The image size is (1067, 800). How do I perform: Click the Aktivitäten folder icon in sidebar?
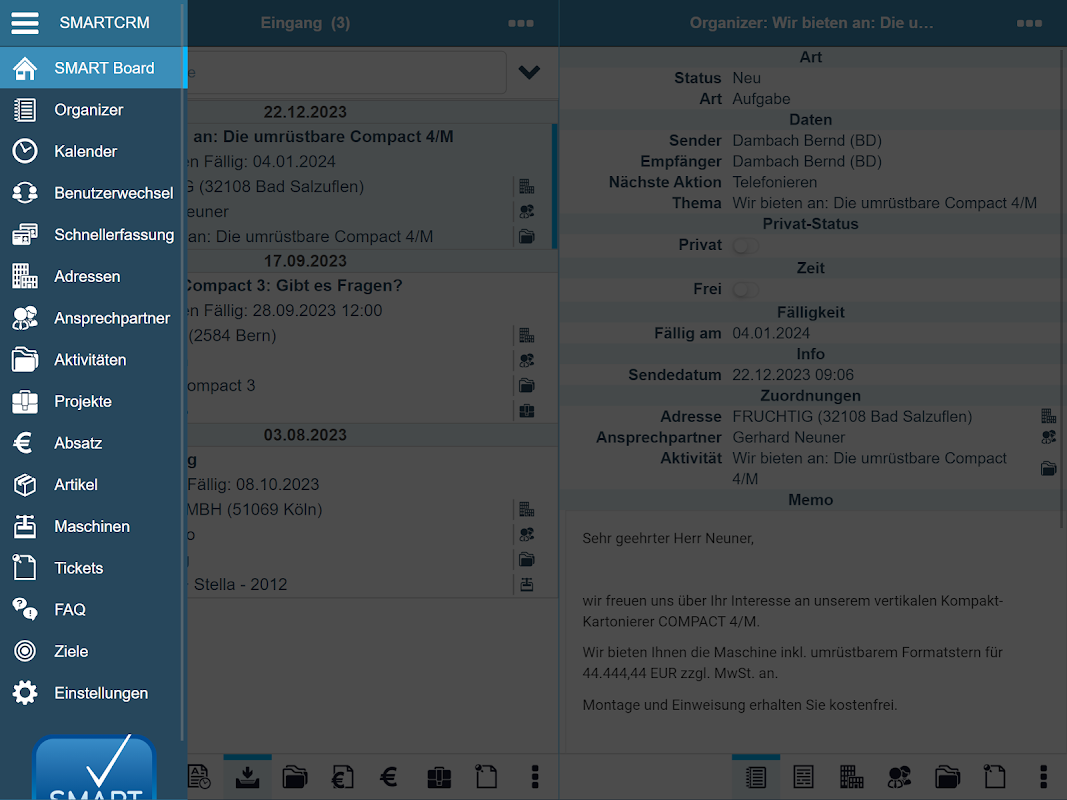point(25,359)
